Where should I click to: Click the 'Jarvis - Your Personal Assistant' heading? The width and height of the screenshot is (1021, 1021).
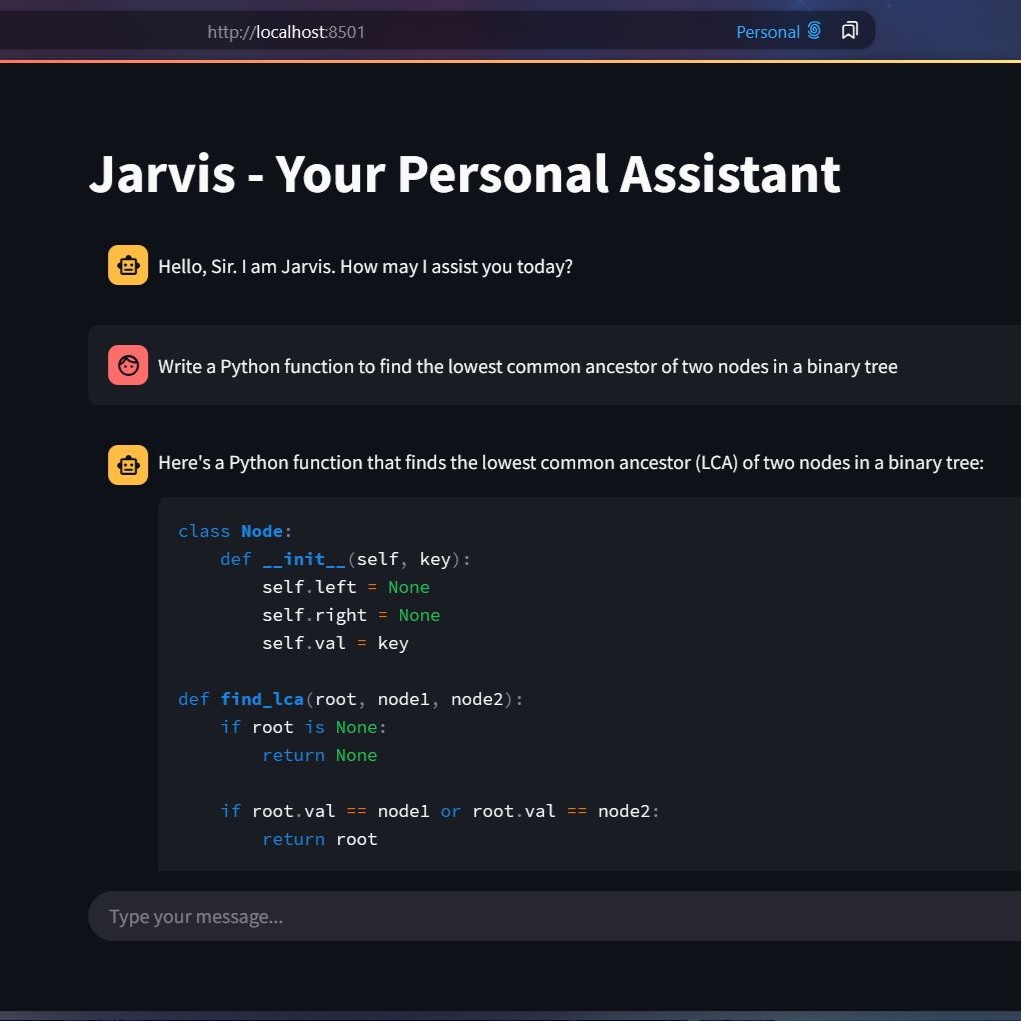pyautogui.click(x=464, y=175)
